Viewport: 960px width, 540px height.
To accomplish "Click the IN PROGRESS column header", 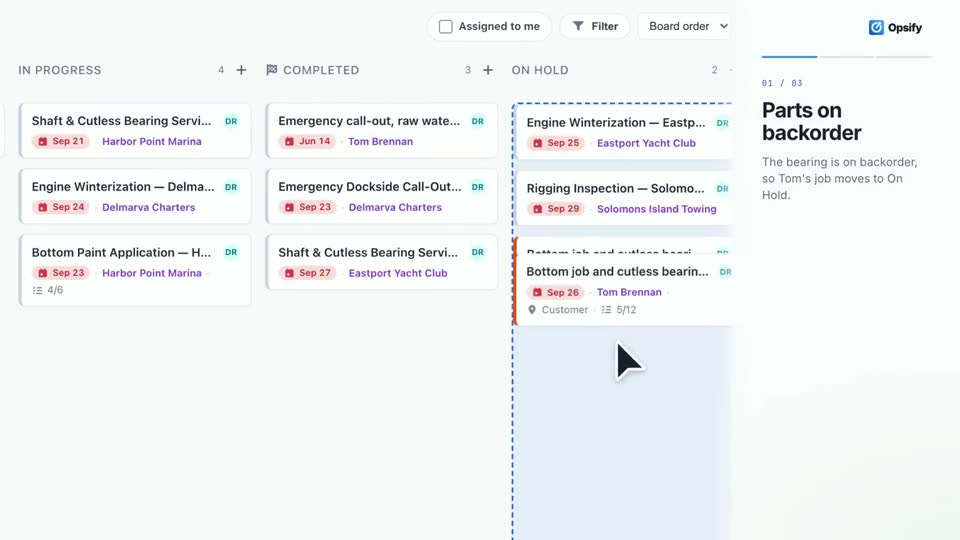I will pyautogui.click(x=60, y=70).
